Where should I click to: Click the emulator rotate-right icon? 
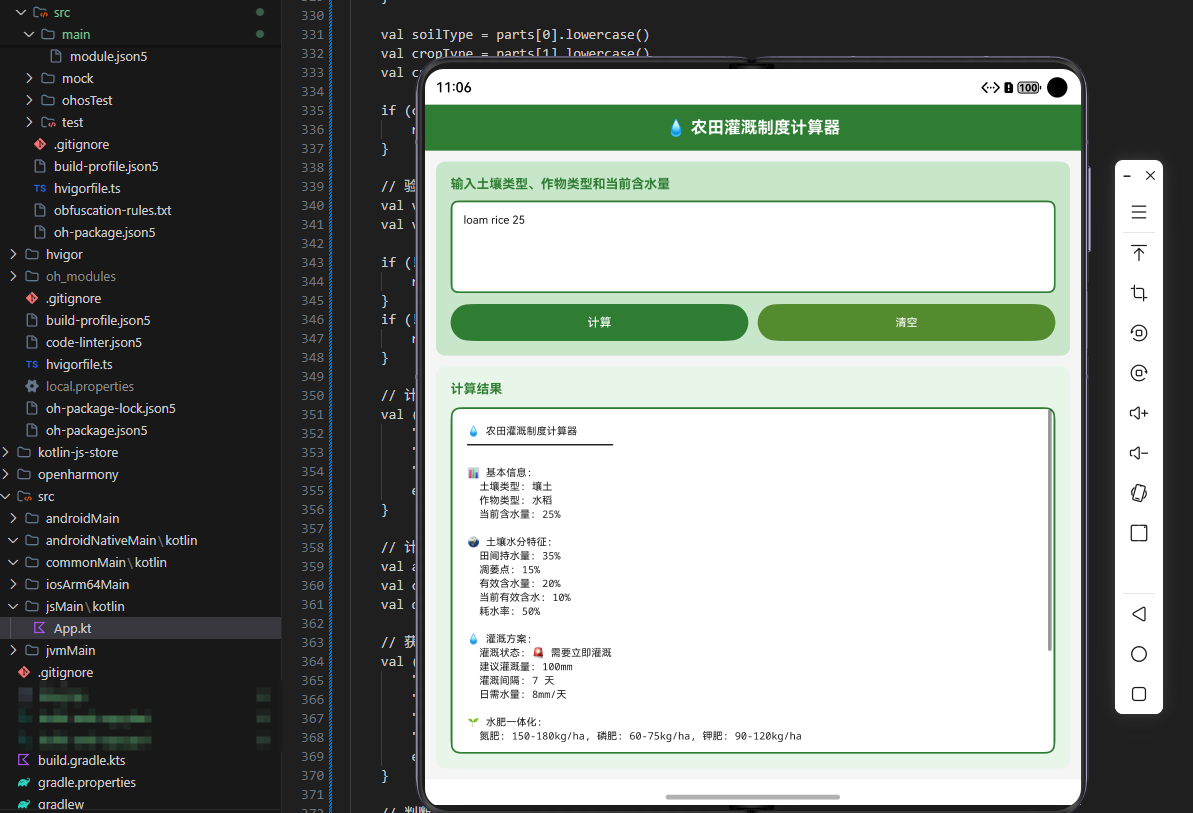click(x=1138, y=373)
